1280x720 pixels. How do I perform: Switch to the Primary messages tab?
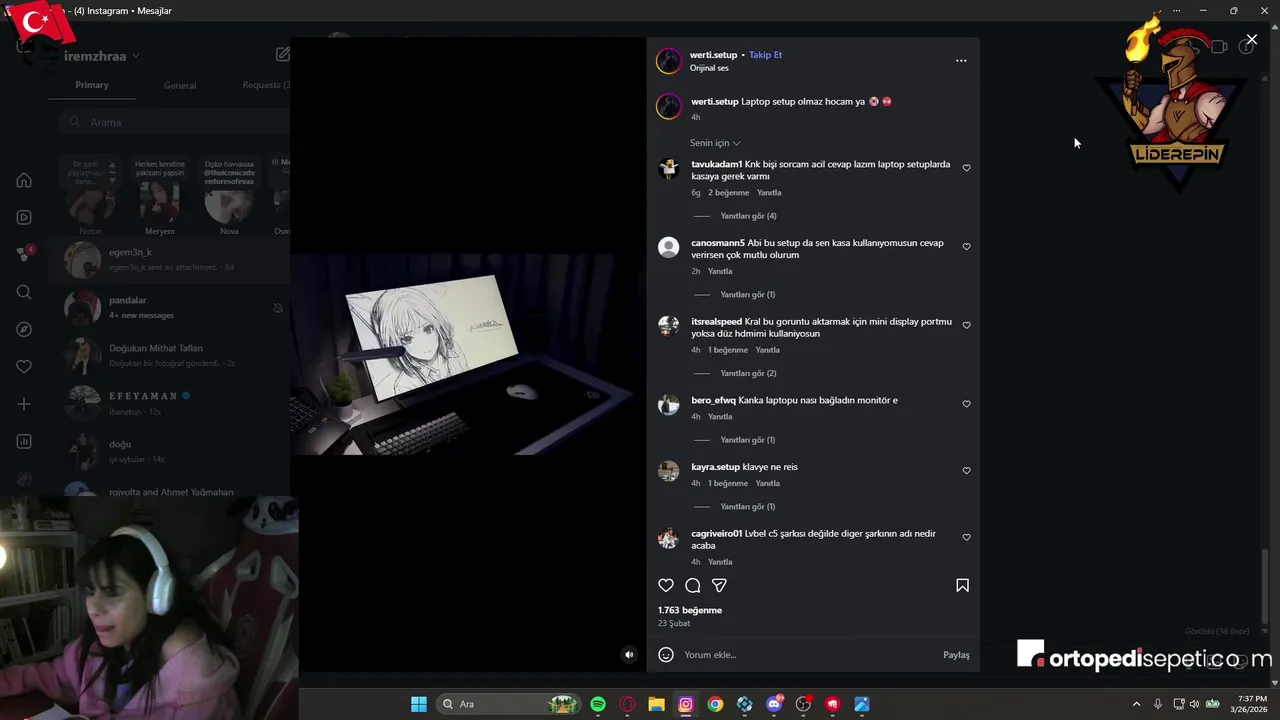tap(92, 85)
